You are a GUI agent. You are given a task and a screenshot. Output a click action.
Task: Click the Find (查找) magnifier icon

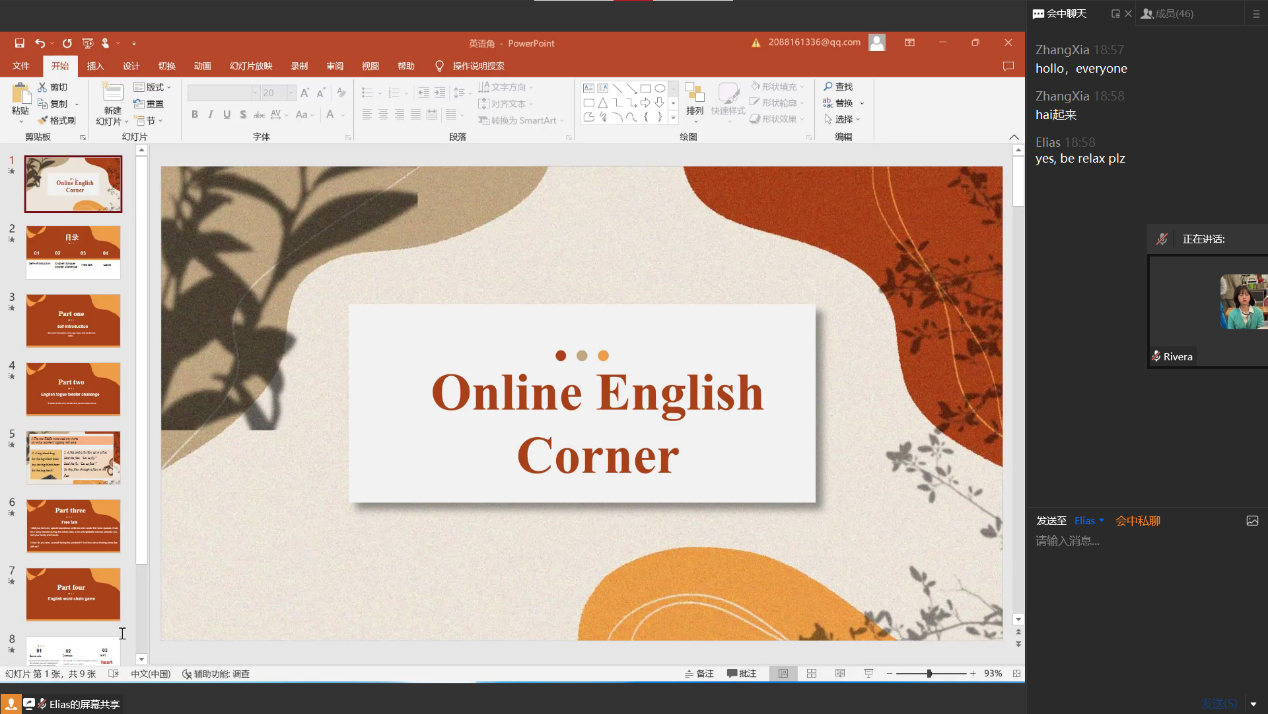(x=829, y=87)
